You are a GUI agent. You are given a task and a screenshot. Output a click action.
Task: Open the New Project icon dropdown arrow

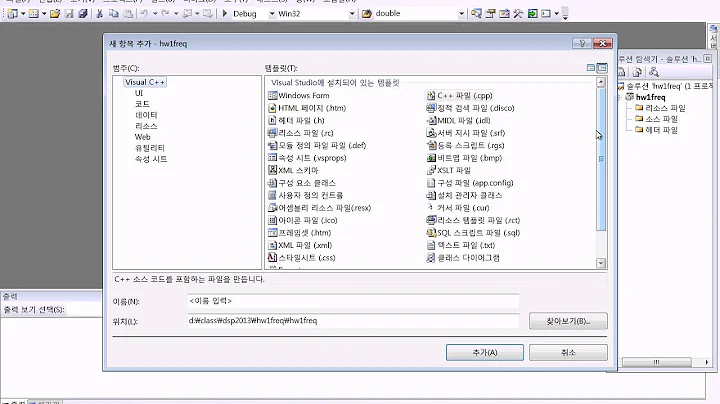22,14
